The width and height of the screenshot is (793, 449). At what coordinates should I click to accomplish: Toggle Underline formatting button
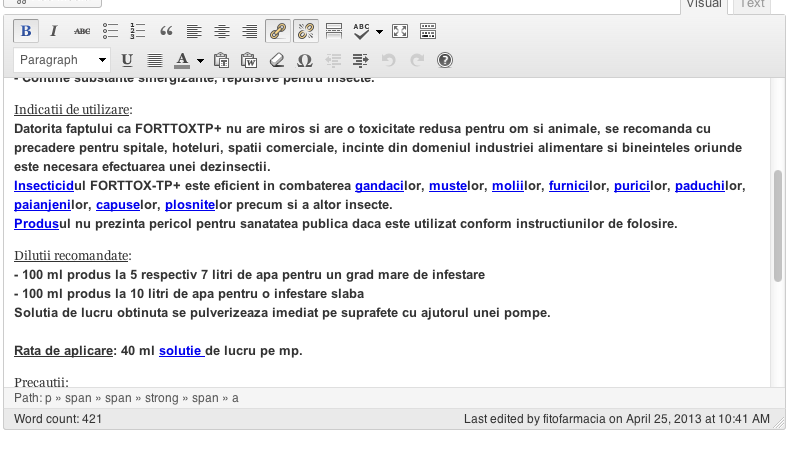[x=127, y=60]
